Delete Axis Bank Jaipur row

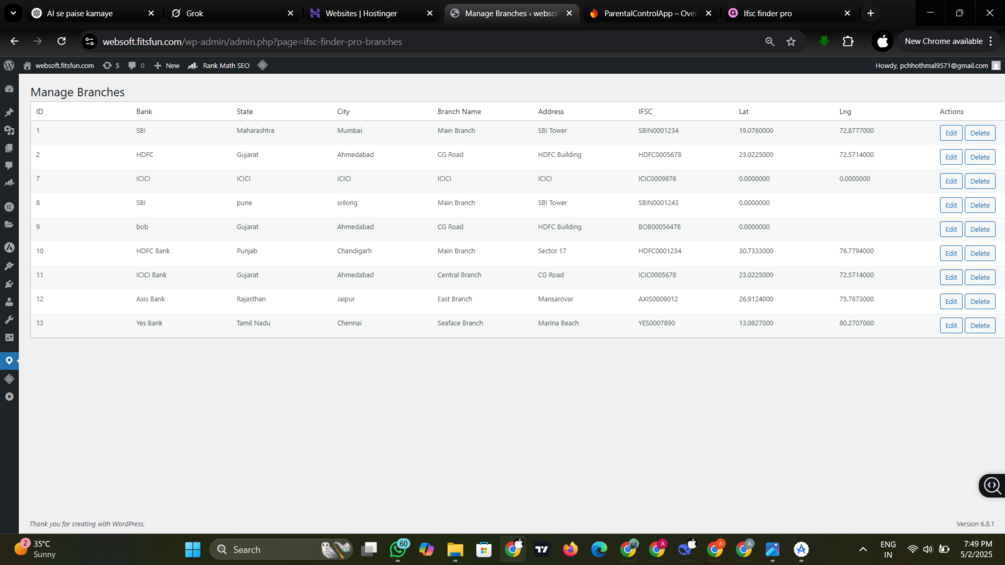coord(979,301)
